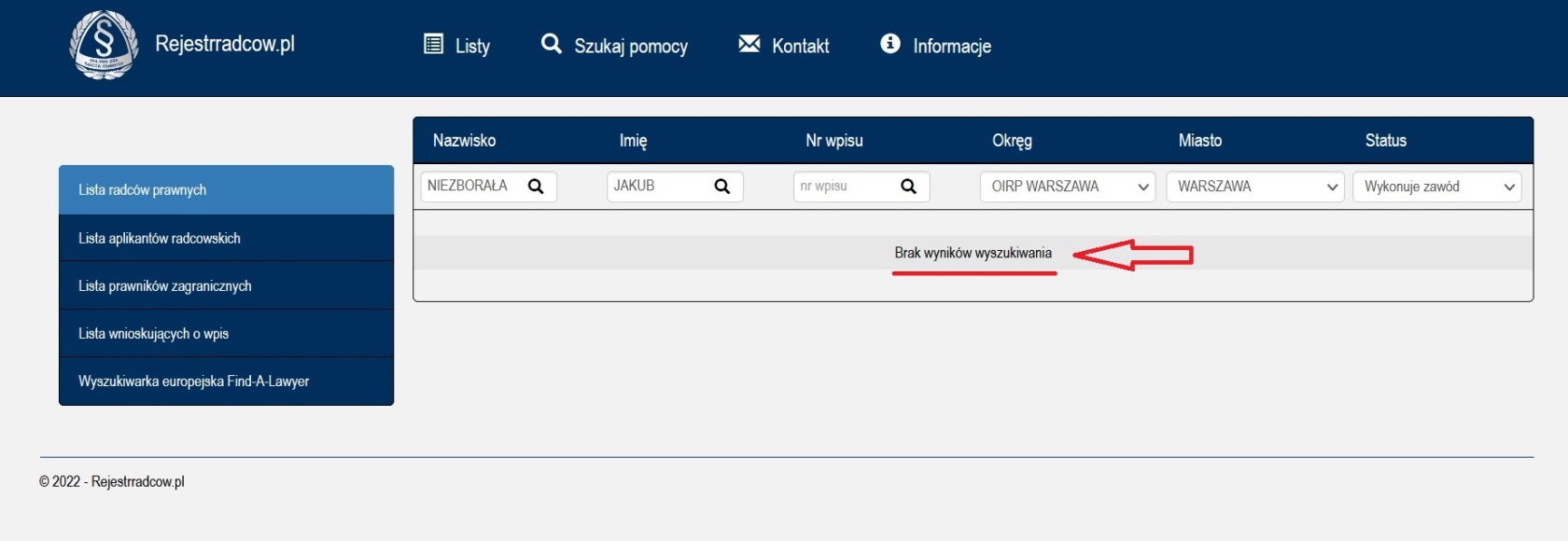Viewport: 1568px width, 541px height.
Task: Open Lista wnioskujących o wpis
Action: [226, 333]
